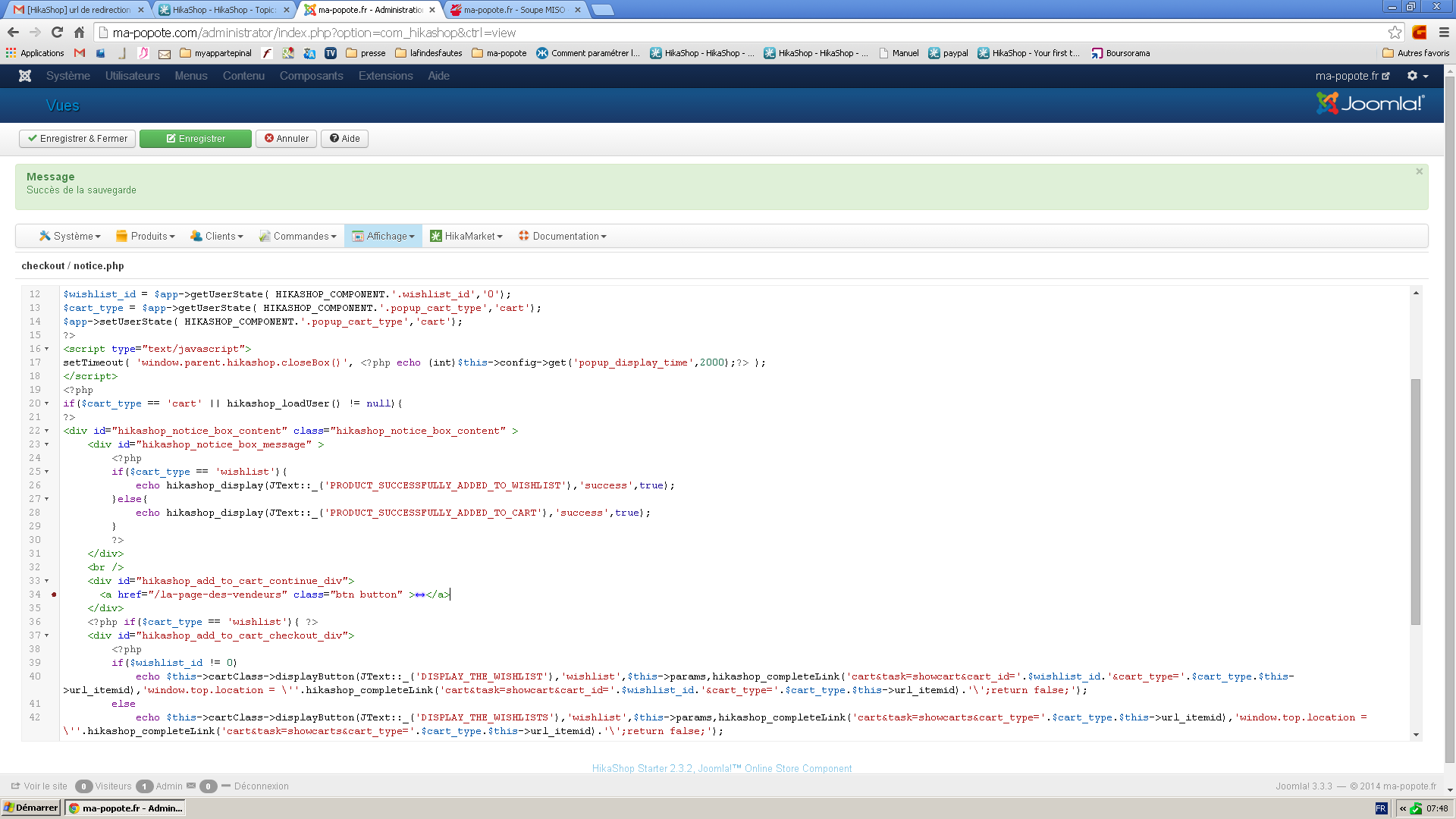Image resolution: width=1456 pixels, height=819 pixels.
Task: Collapse code fold arrow on line 22
Action: click(47, 431)
